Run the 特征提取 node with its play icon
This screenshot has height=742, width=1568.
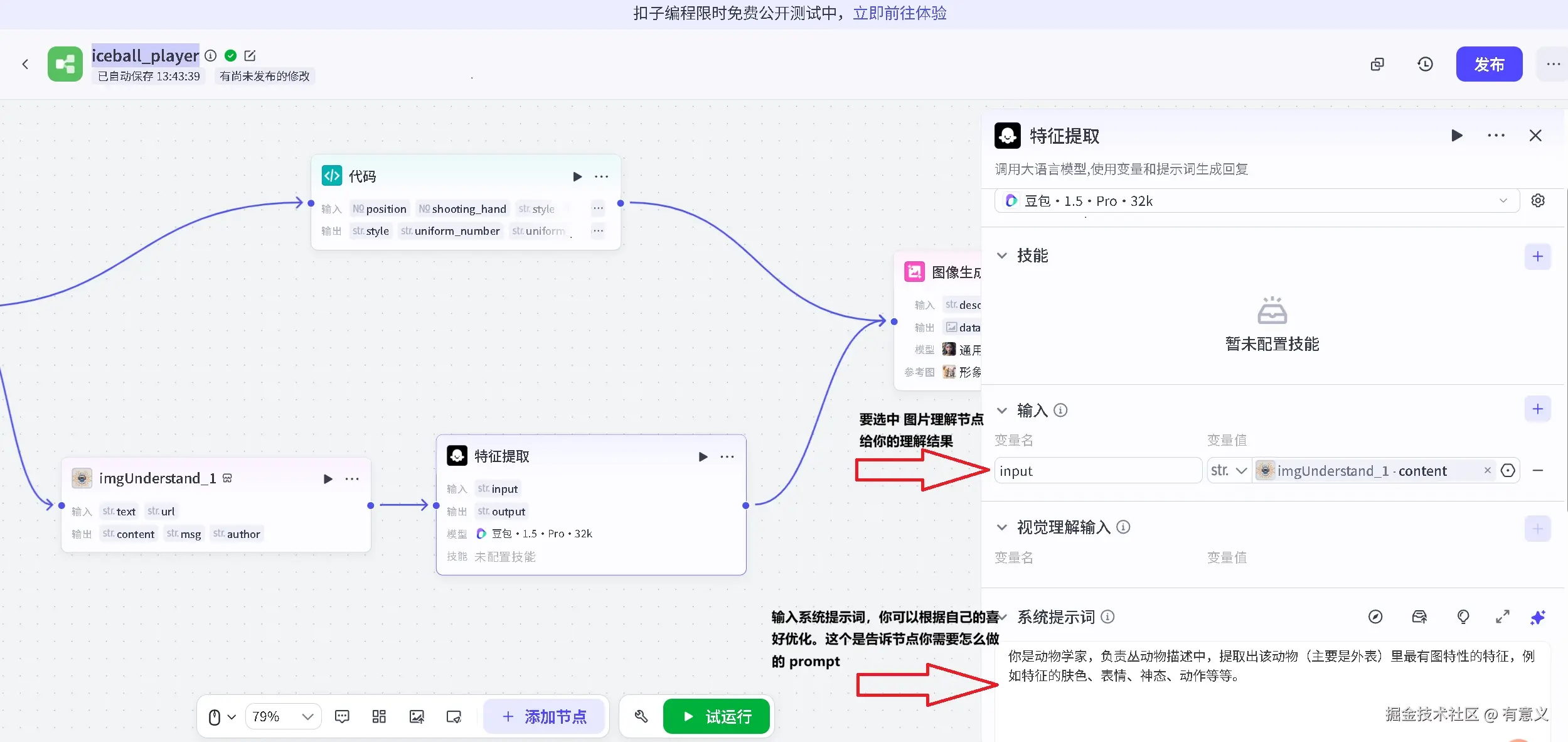(701, 456)
